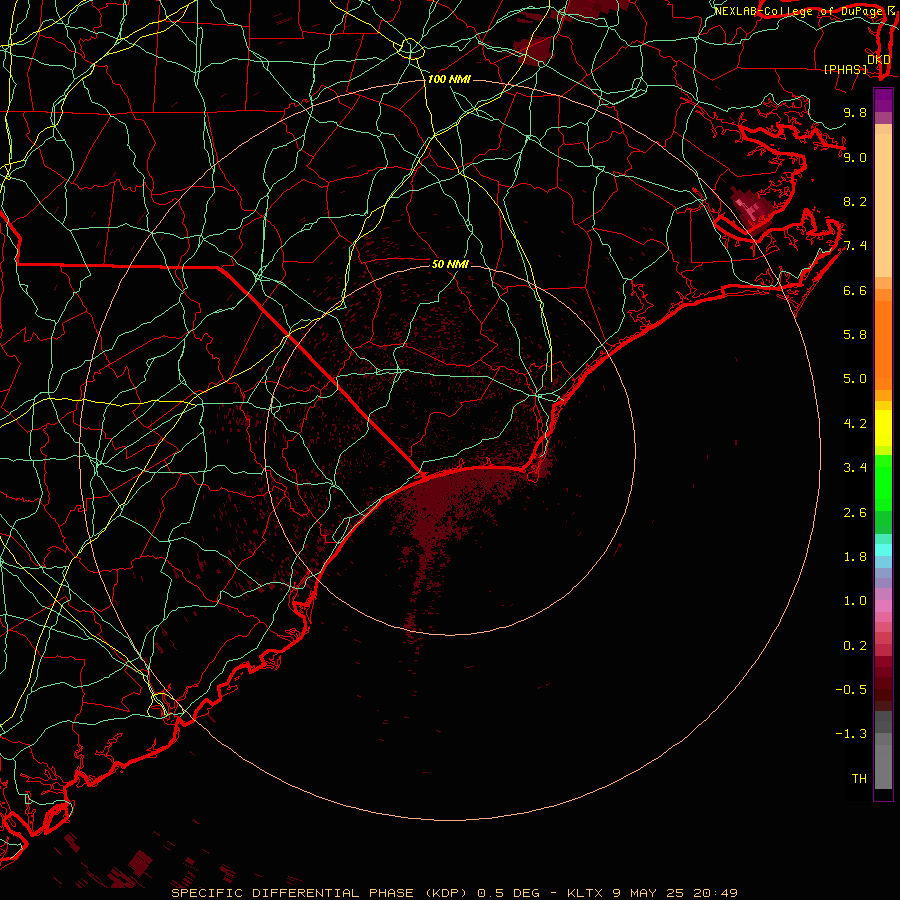Click the 1.8 scale value
The width and height of the screenshot is (900, 900).
(x=855, y=557)
